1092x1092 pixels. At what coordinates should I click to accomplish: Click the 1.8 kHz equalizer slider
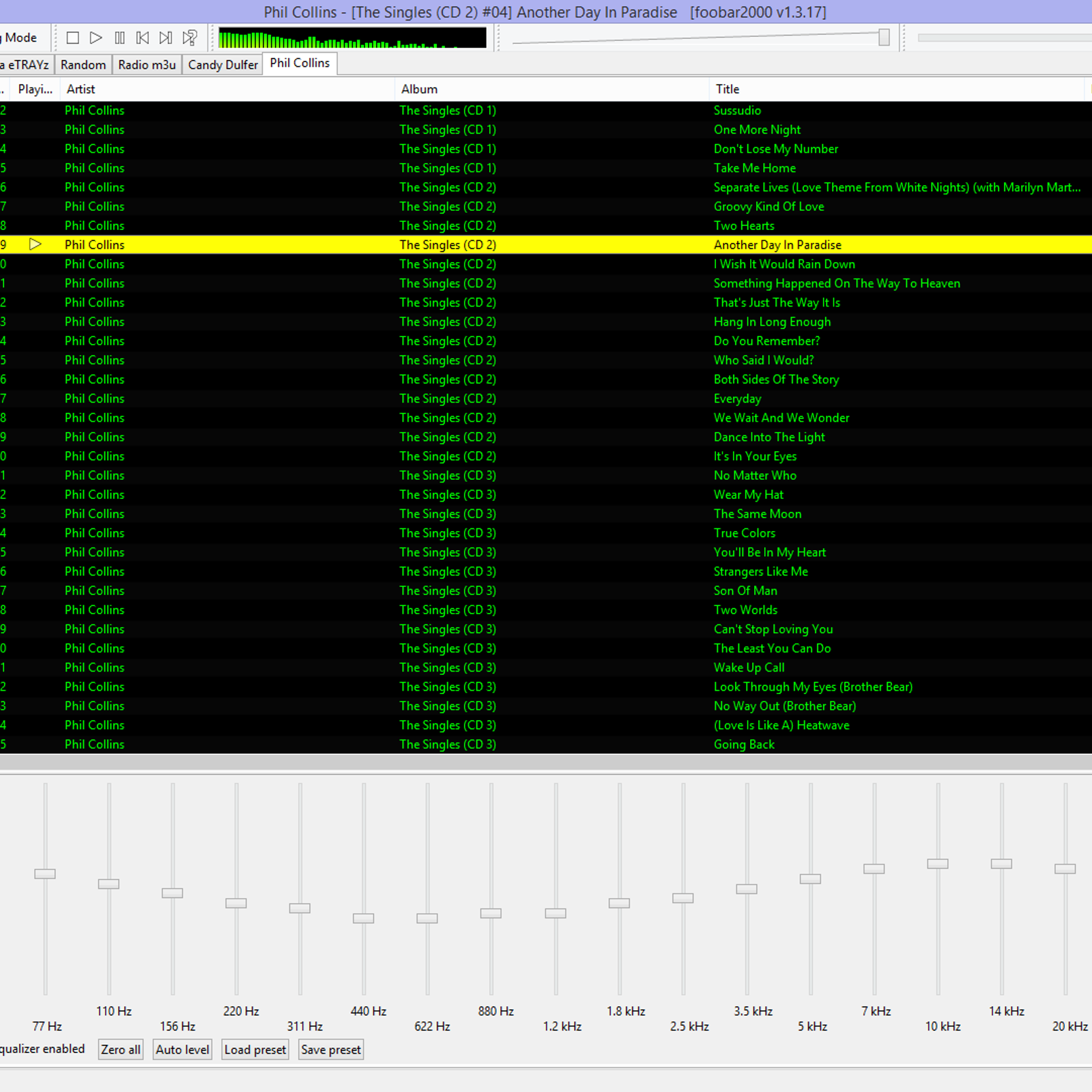pyautogui.click(x=619, y=903)
